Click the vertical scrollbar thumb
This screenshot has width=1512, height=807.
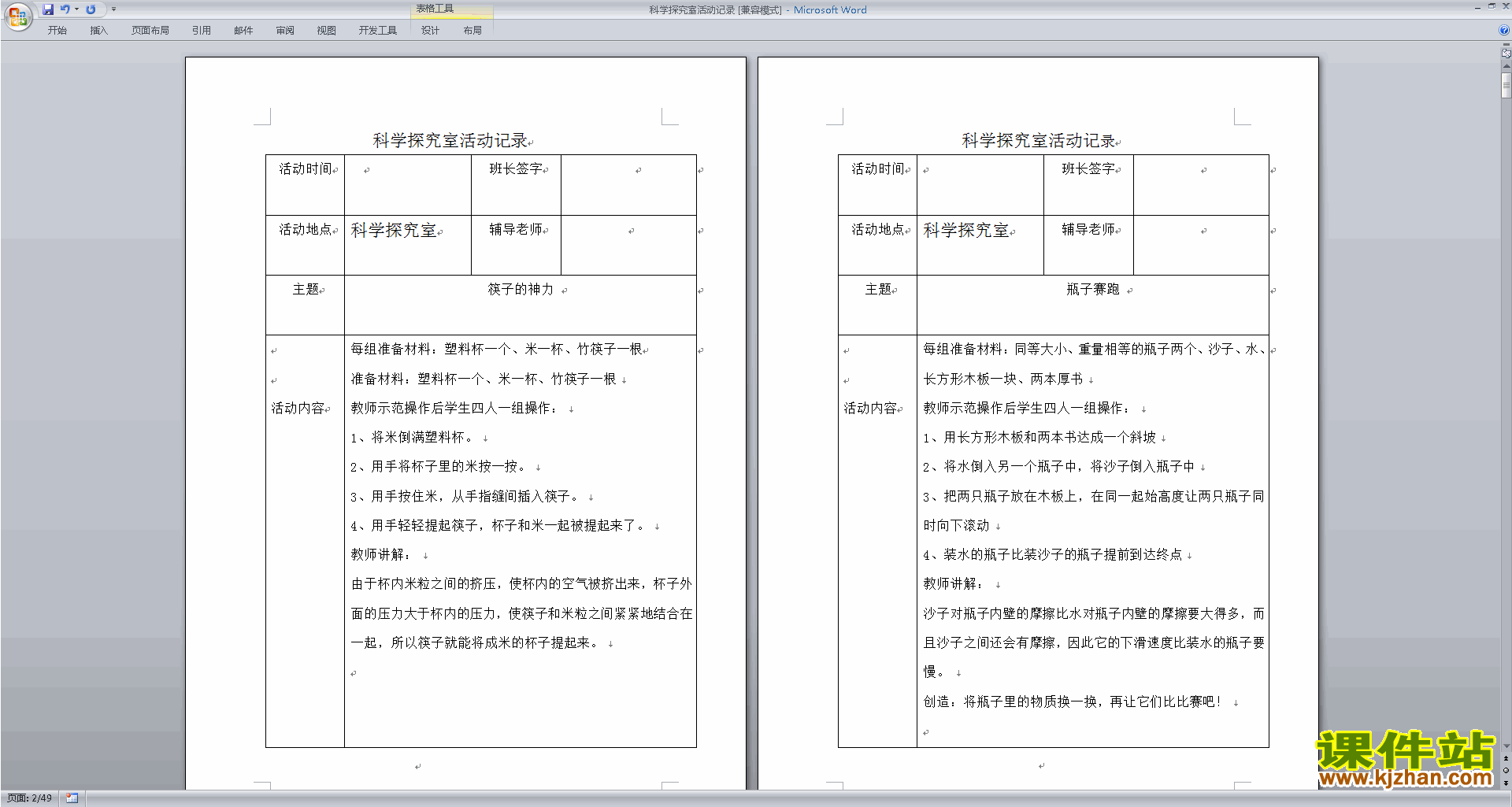(1506, 84)
